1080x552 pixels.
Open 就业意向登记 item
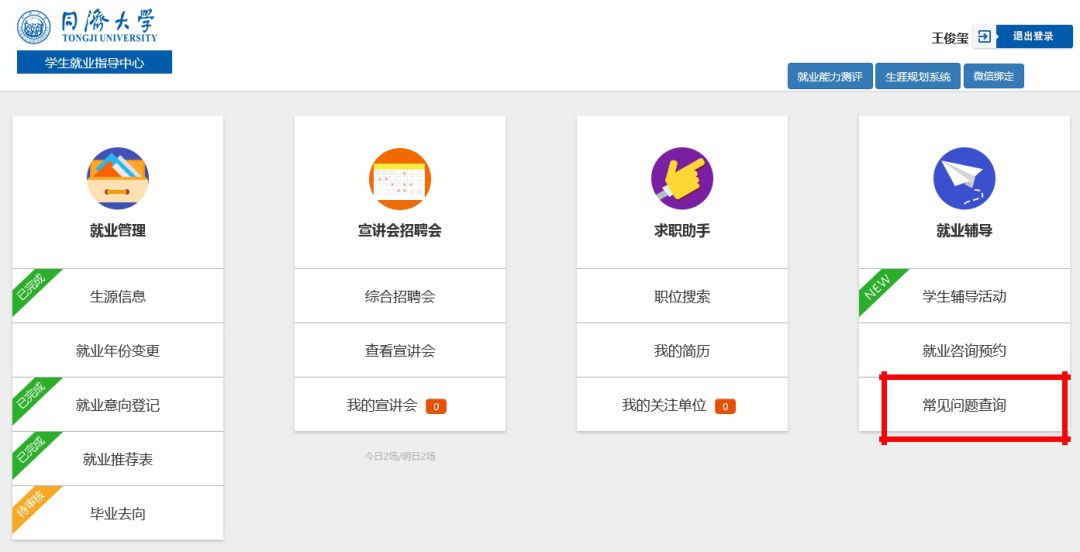[118, 405]
